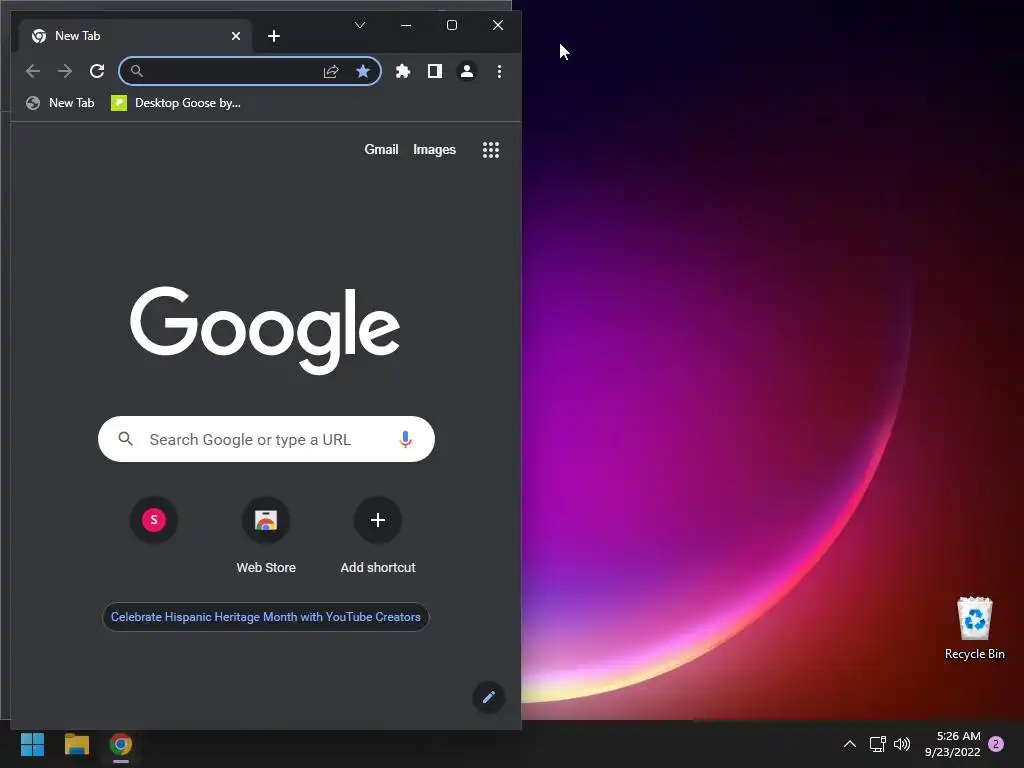
Task: Open the Google apps grid
Action: tap(490, 150)
